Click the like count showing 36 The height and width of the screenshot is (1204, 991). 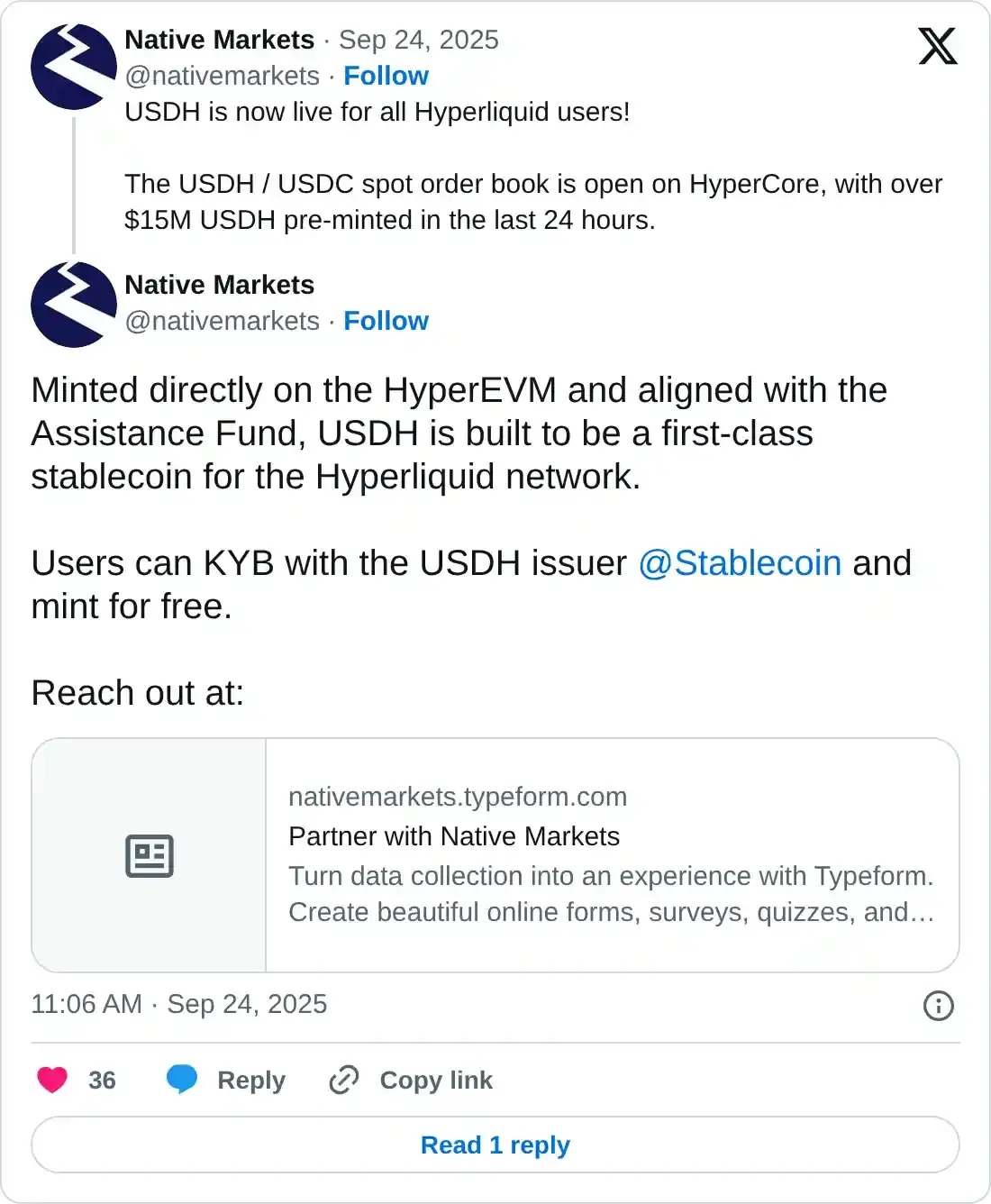[100, 1080]
